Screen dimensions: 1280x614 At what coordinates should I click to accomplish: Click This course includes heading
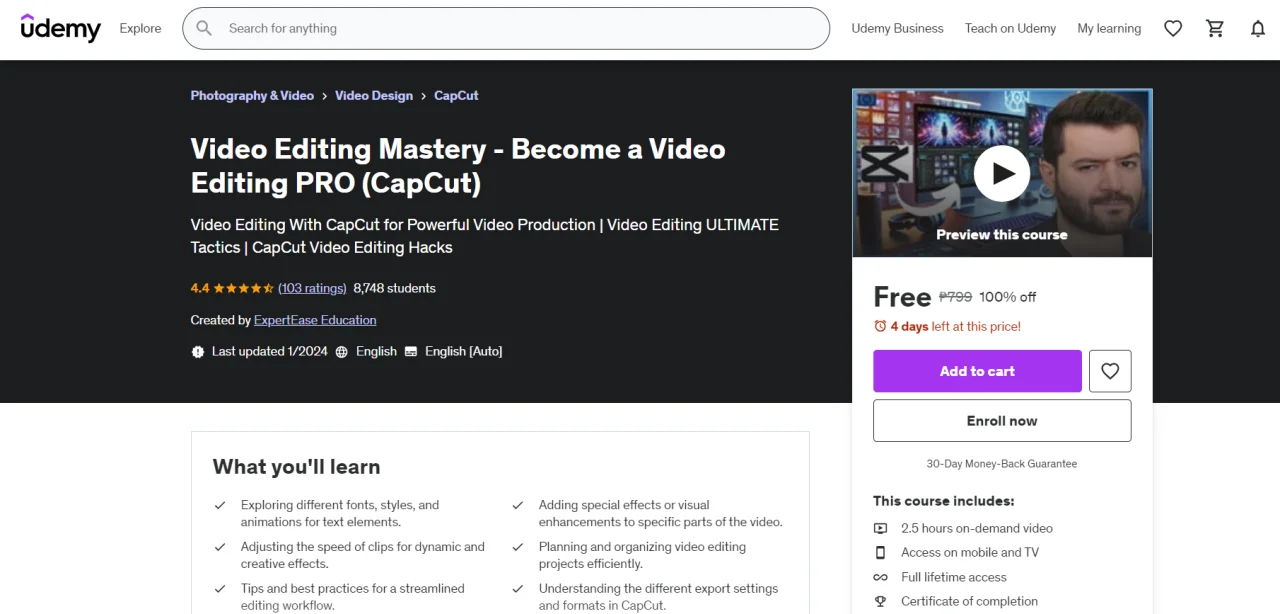pyautogui.click(x=944, y=501)
